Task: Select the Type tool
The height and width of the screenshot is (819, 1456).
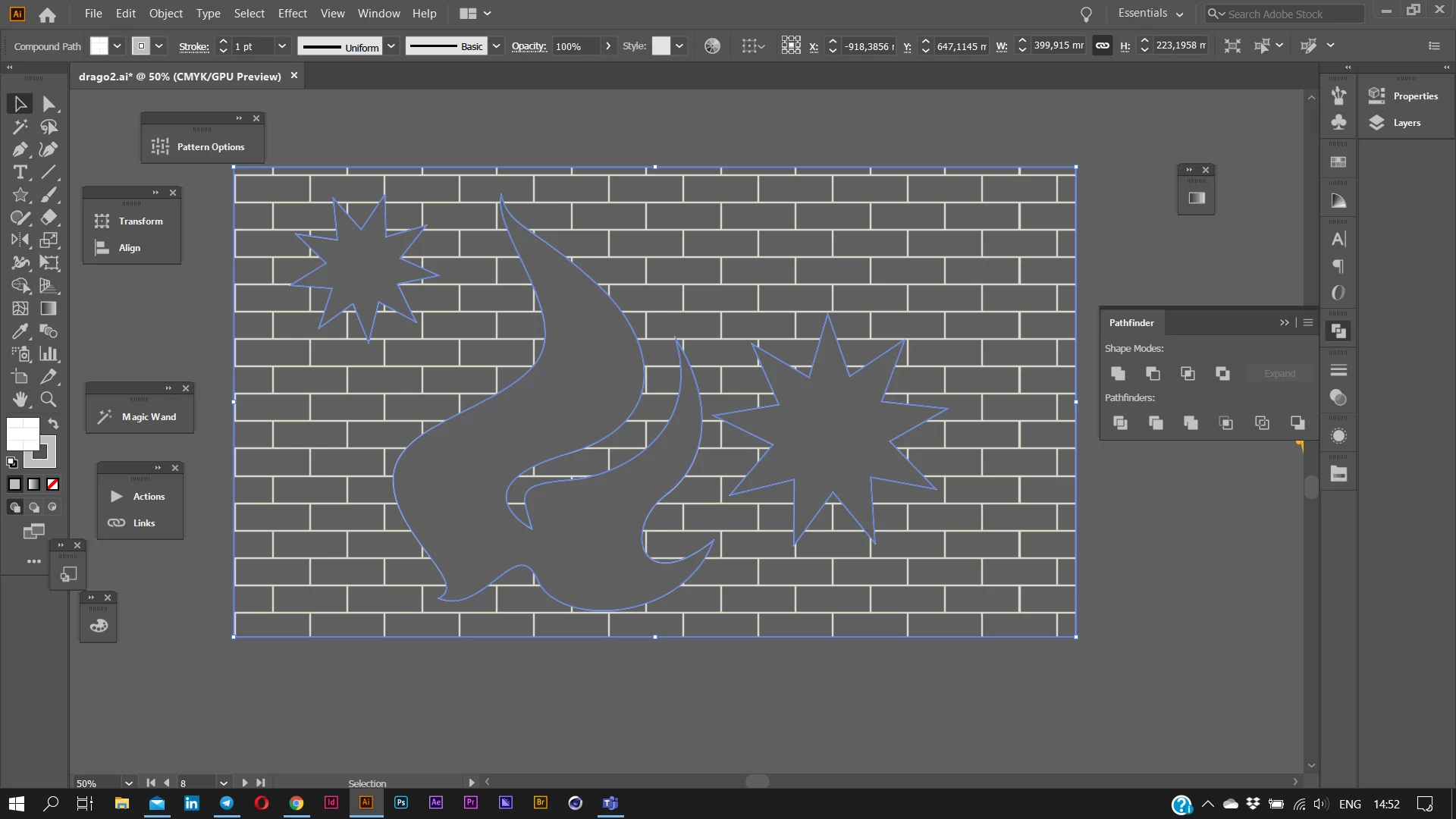Action: [x=20, y=172]
